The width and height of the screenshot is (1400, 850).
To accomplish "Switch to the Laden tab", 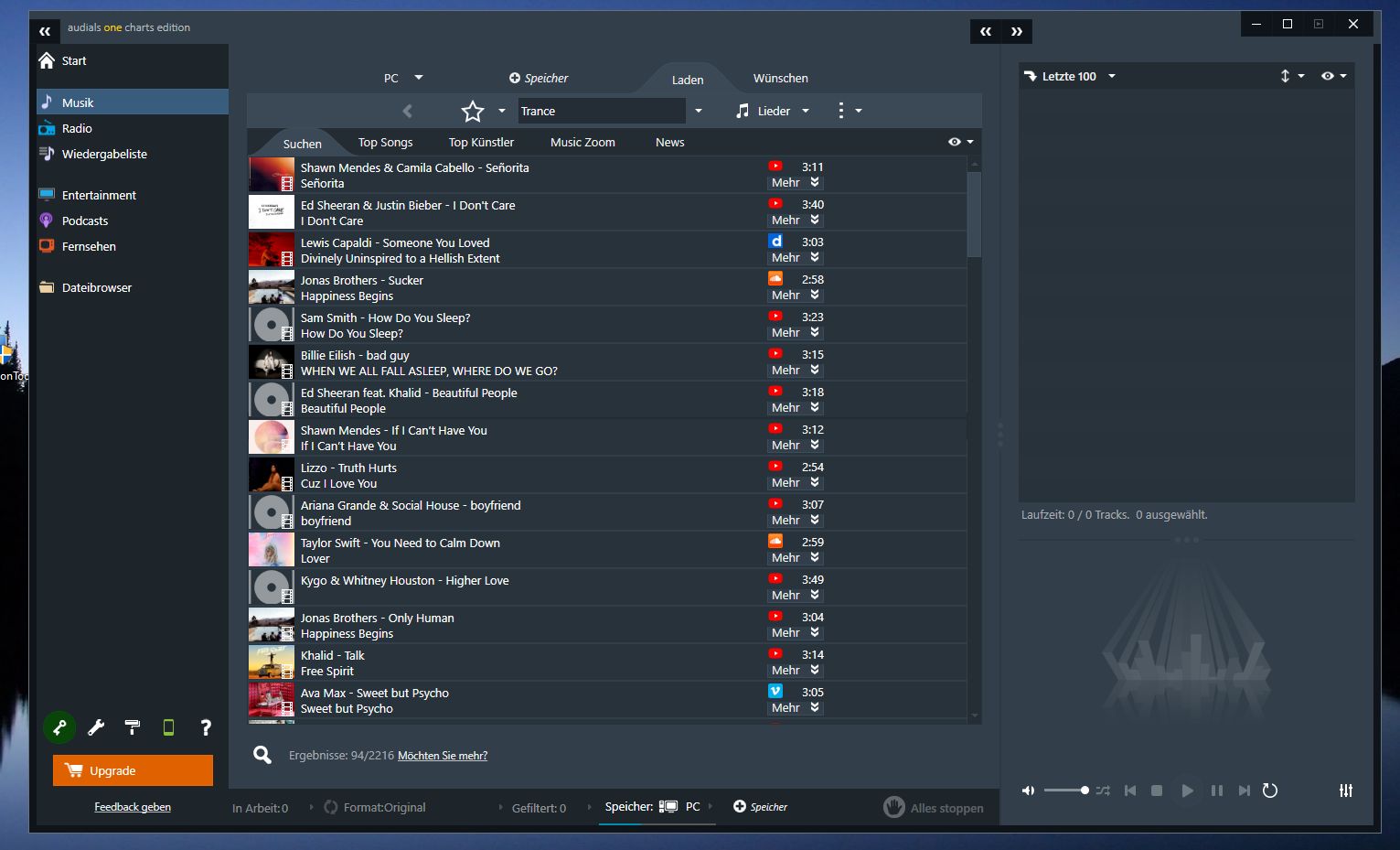I will tap(688, 80).
